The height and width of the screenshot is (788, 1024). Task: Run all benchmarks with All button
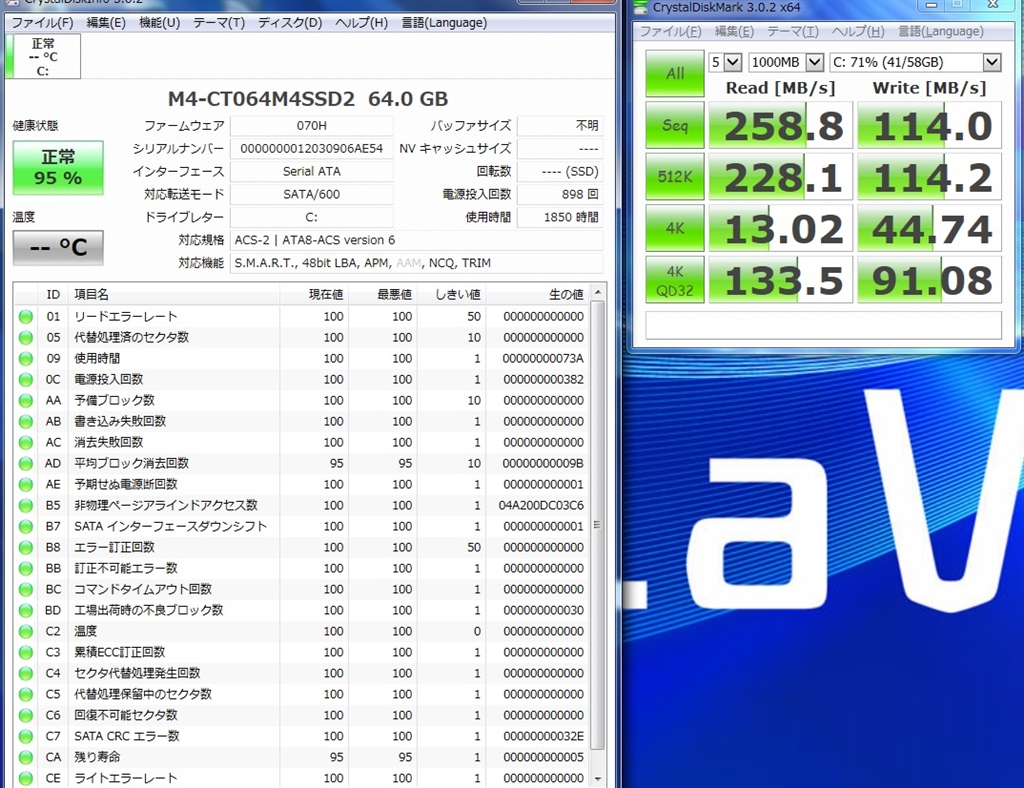coord(675,73)
